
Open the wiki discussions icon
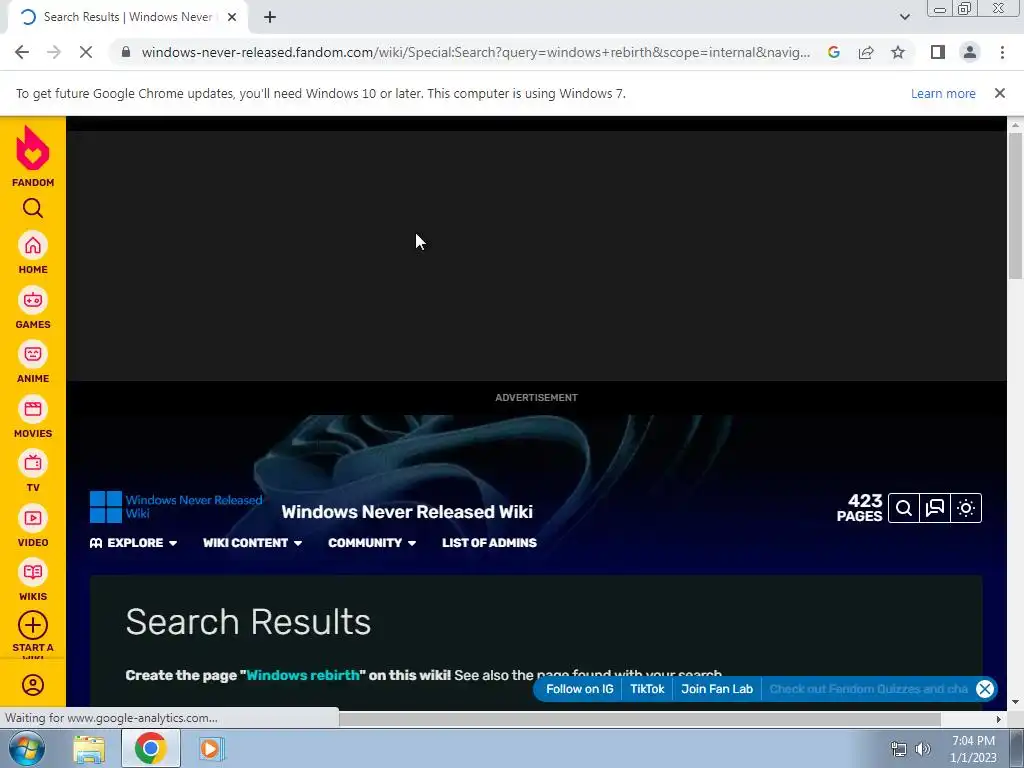tap(935, 508)
